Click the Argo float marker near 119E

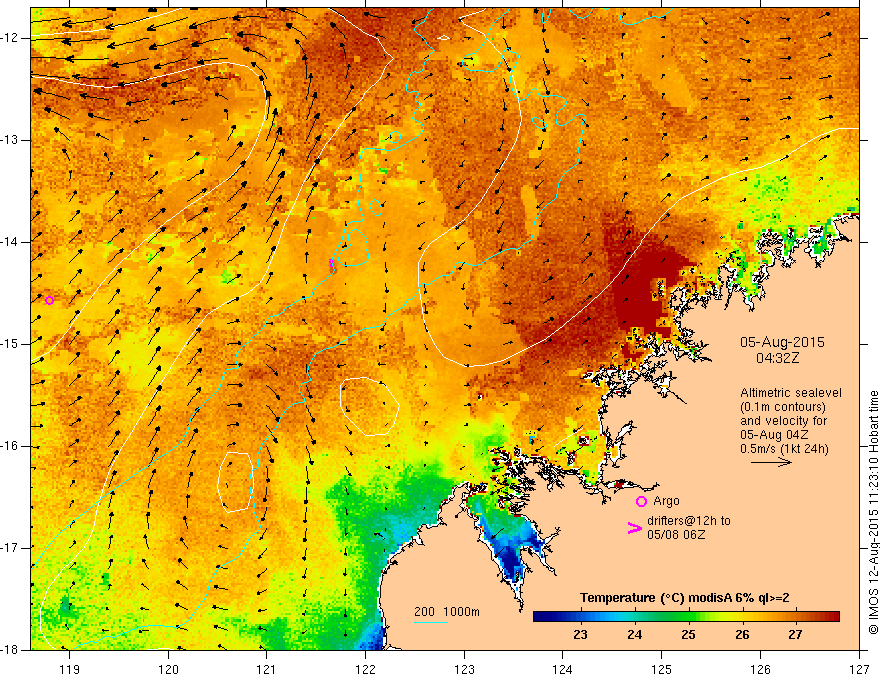coord(49,301)
